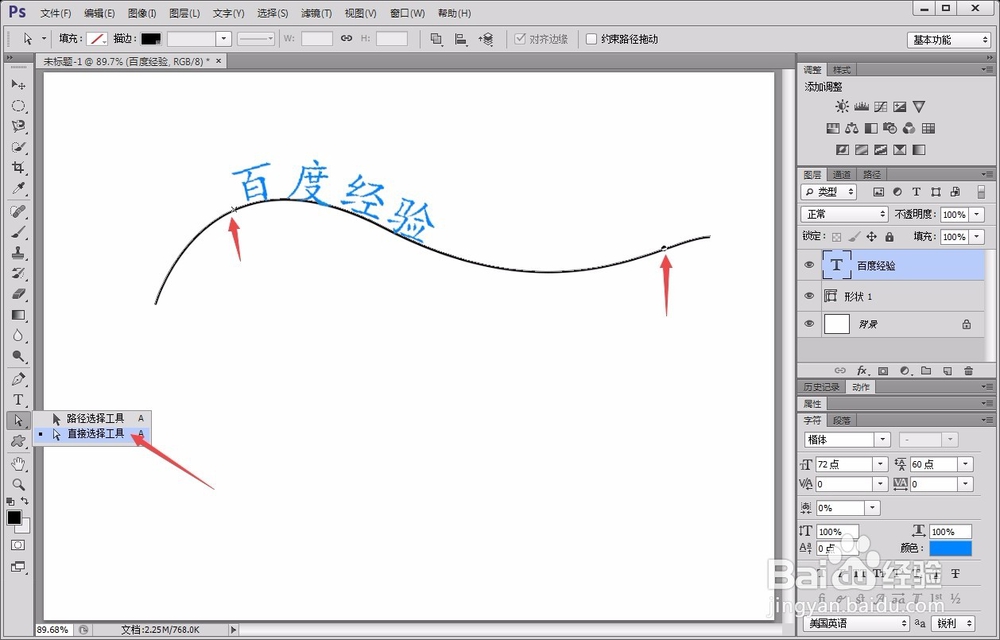Click the add layer mask icon

[x=883, y=370]
